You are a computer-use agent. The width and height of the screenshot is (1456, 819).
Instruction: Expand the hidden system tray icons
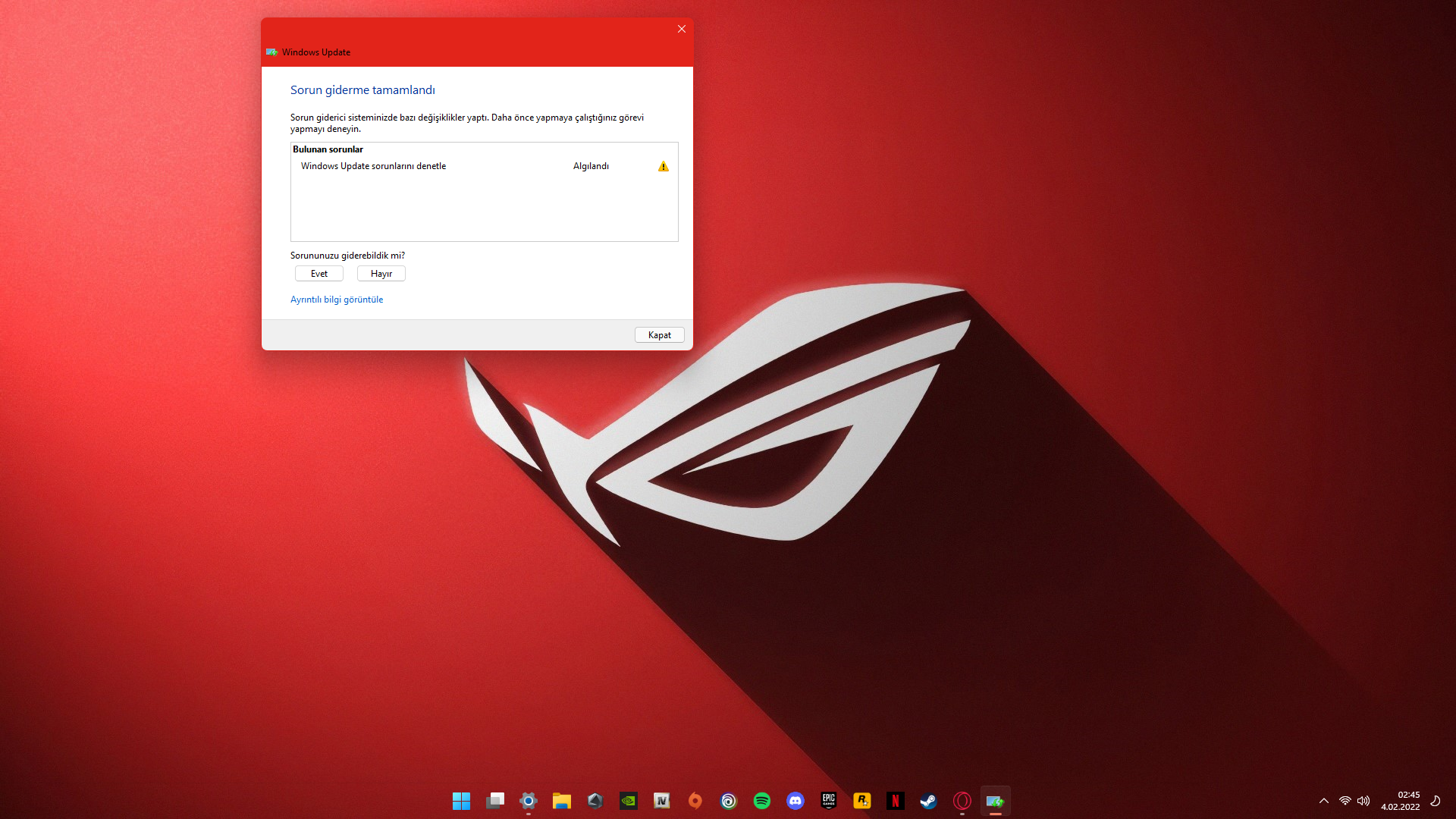[x=1324, y=801]
